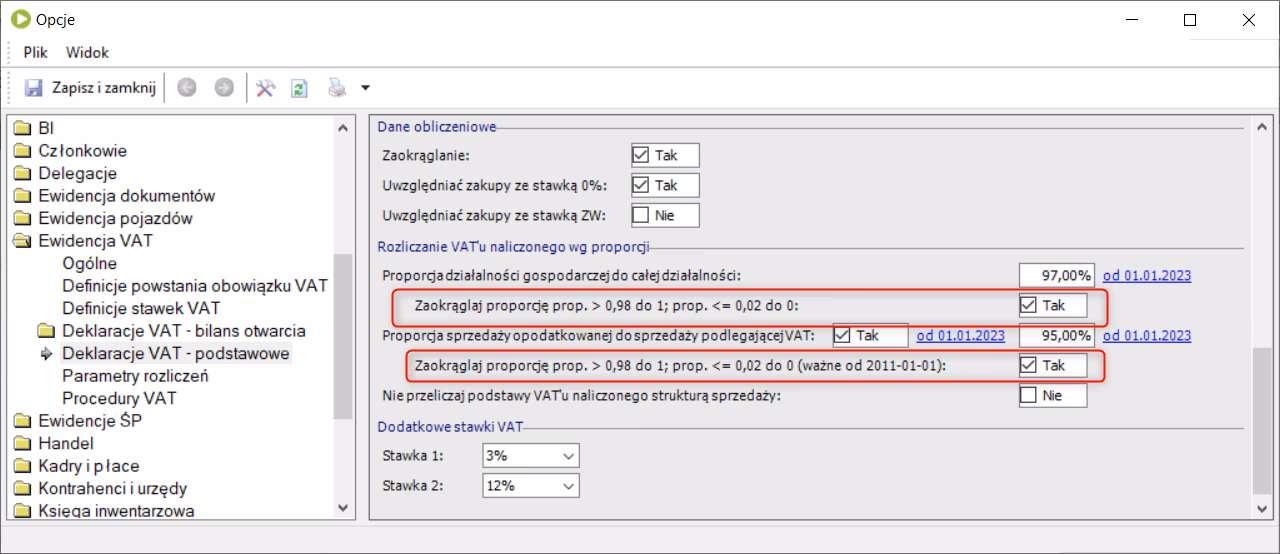Enable Uwzględniać zakupy ze stawką ZW checkbox
Viewport: 1280px width, 554px height.
coord(641,215)
